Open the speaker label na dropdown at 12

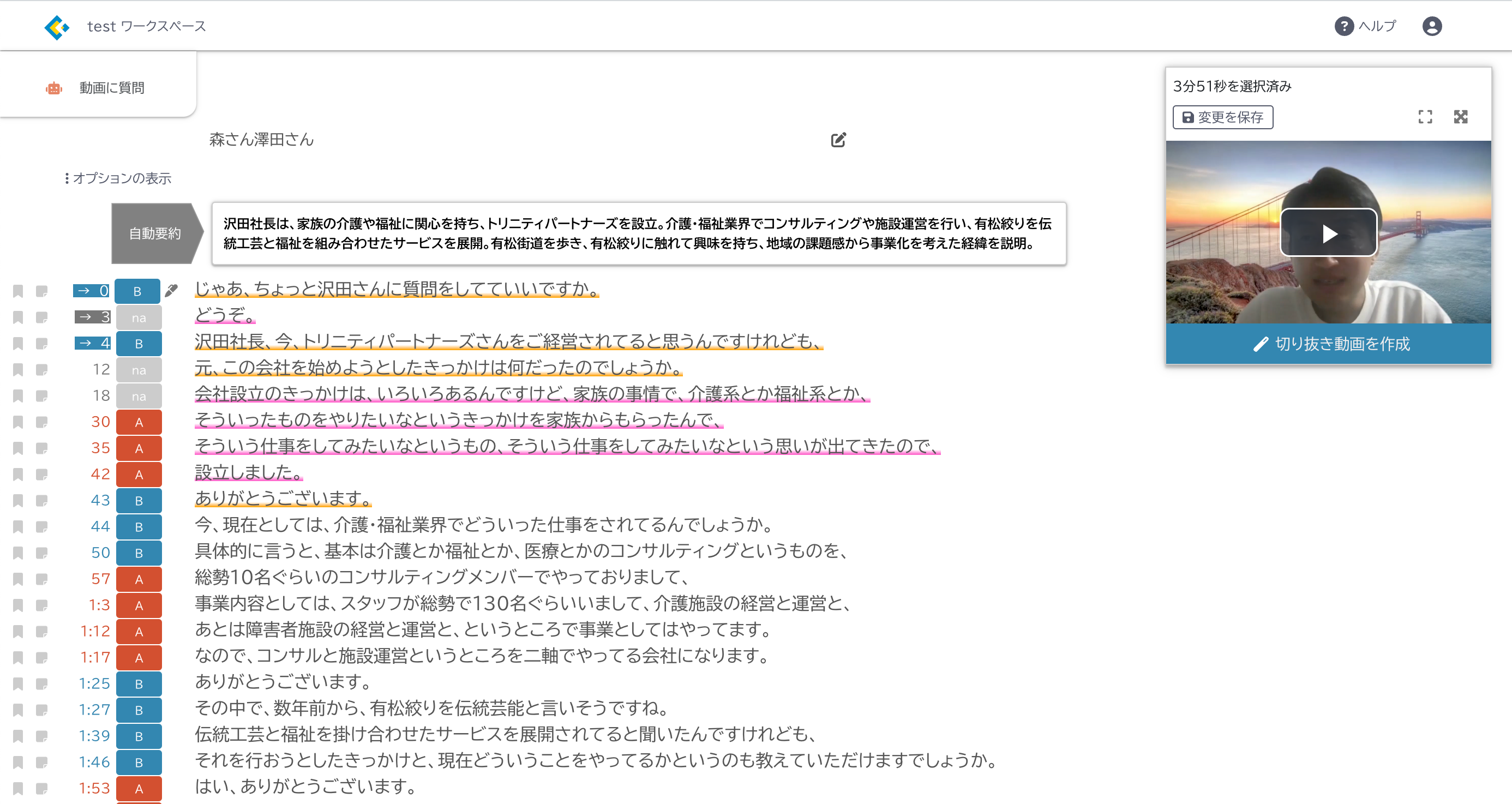pyautogui.click(x=139, y=370)
